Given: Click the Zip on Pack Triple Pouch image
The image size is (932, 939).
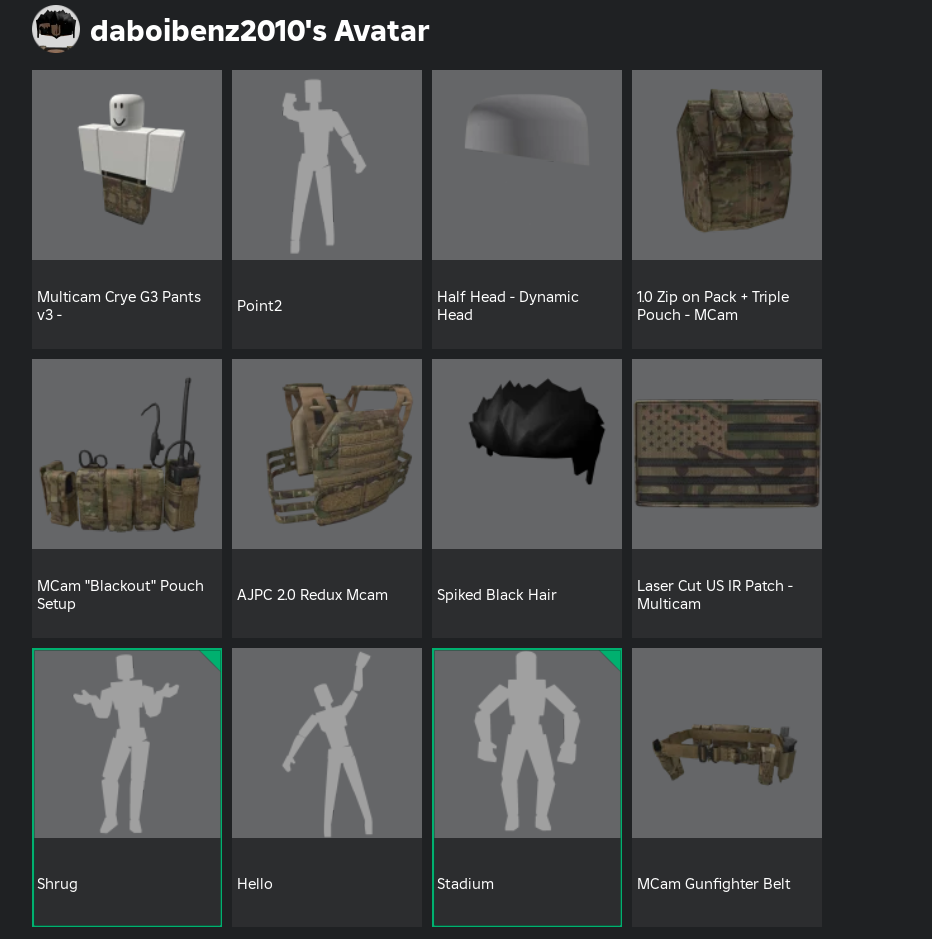Looking at the screenshot, I should pos(727,165).
